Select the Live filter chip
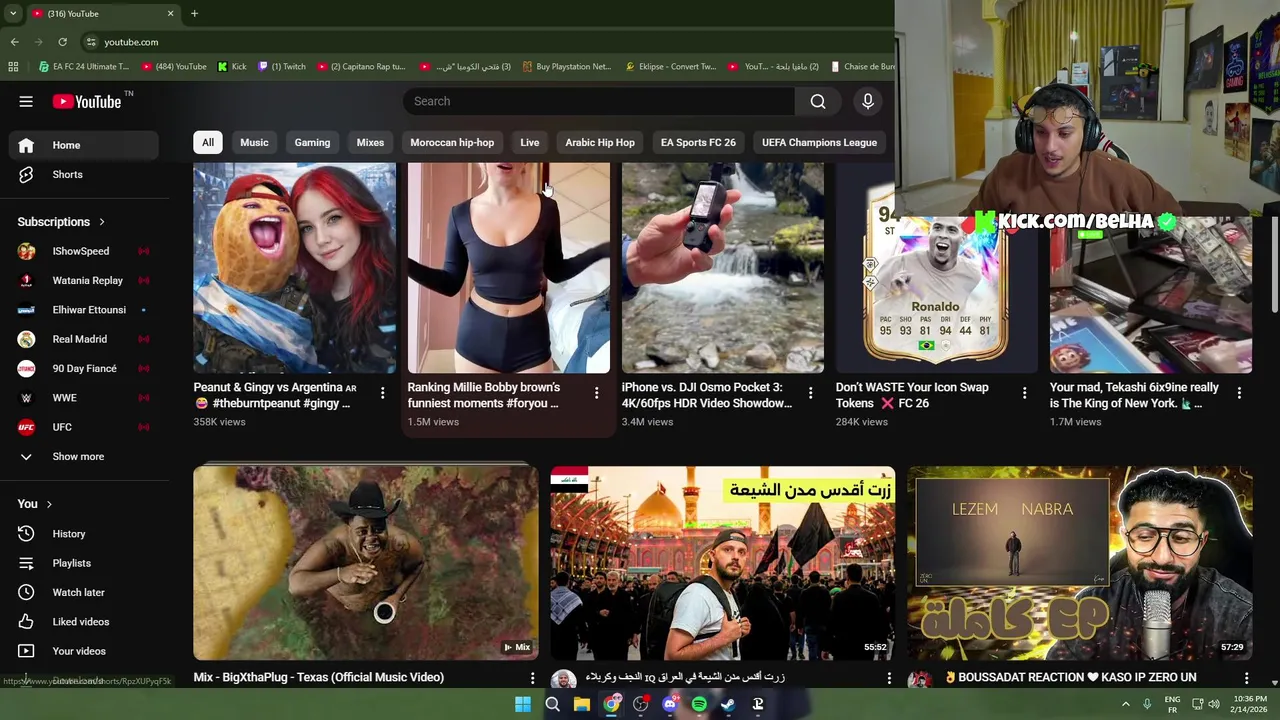This screenshot has width=1280, height=720. 530,142
